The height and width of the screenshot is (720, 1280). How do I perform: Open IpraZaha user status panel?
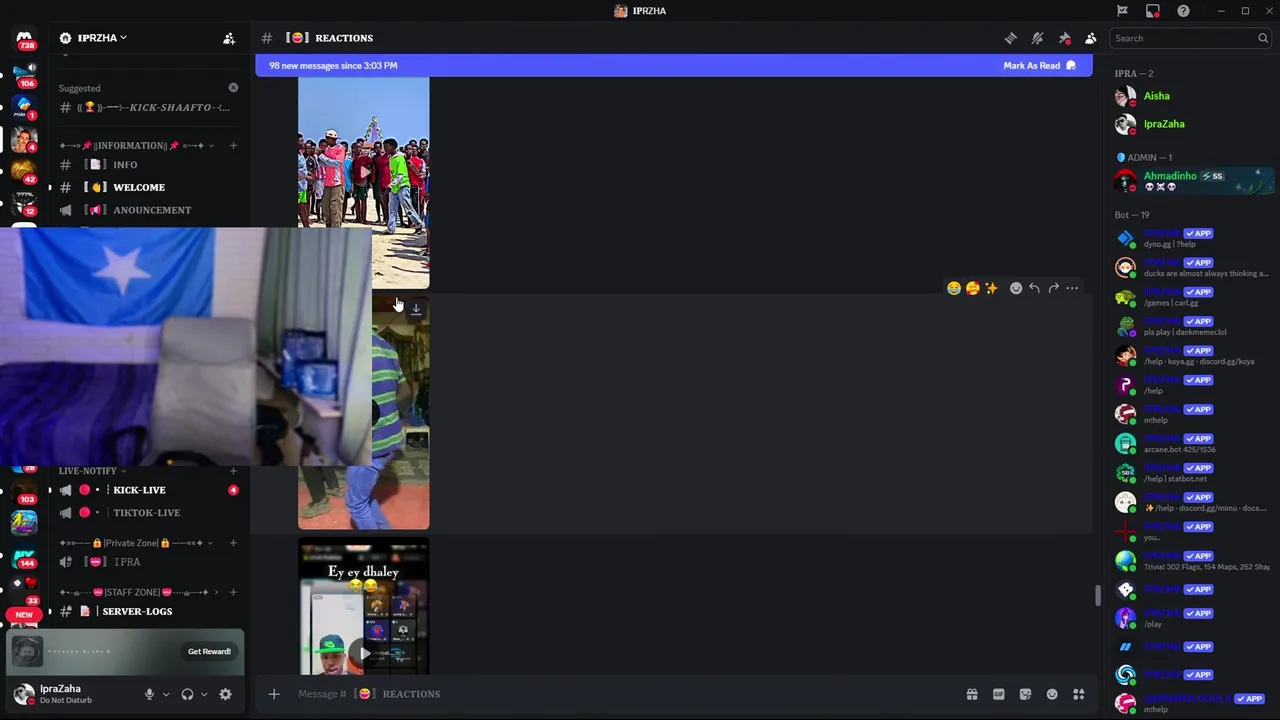[70, 694]
